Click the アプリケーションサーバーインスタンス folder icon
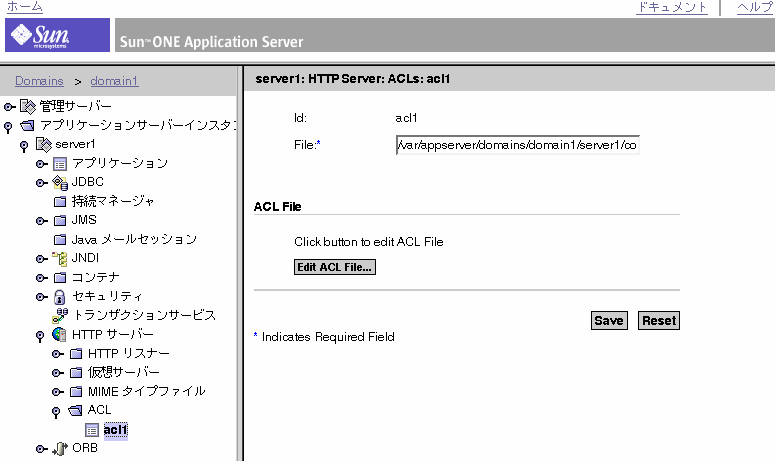The image size is (775, 461). click(x=28, y=126)
